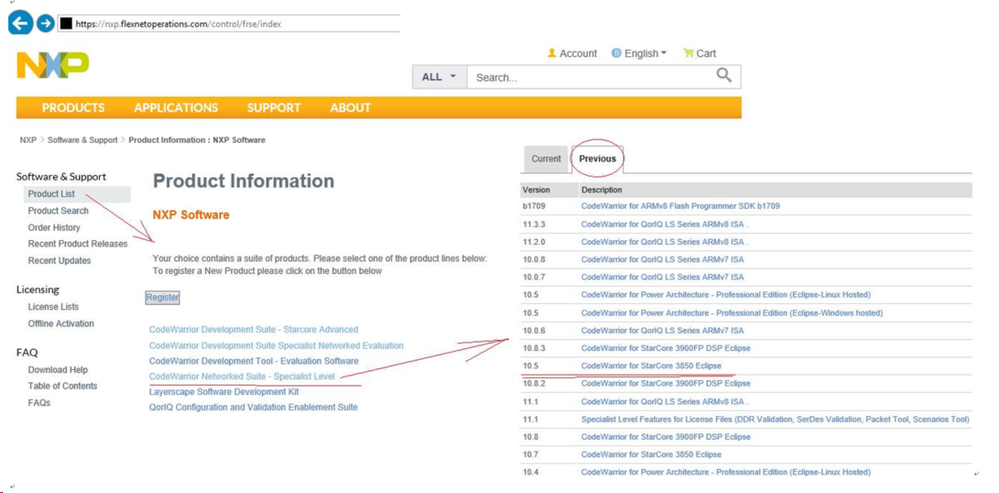The width and height of the screenshot is (999, 493).
Task: Open Offline Activation under Licensing
Action: (61, 323)
